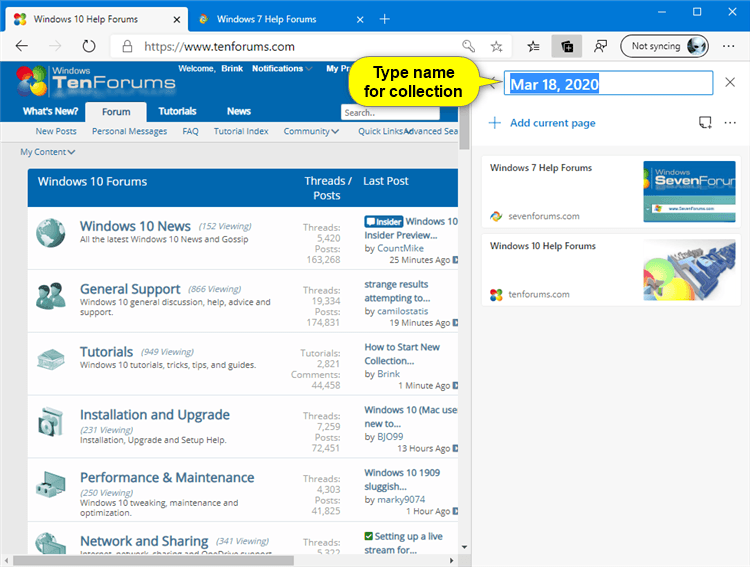Open Collections sharing and more ellipsis
This screenshot has height=567, width=750.
pyautogui.click(x=730, y=122)
